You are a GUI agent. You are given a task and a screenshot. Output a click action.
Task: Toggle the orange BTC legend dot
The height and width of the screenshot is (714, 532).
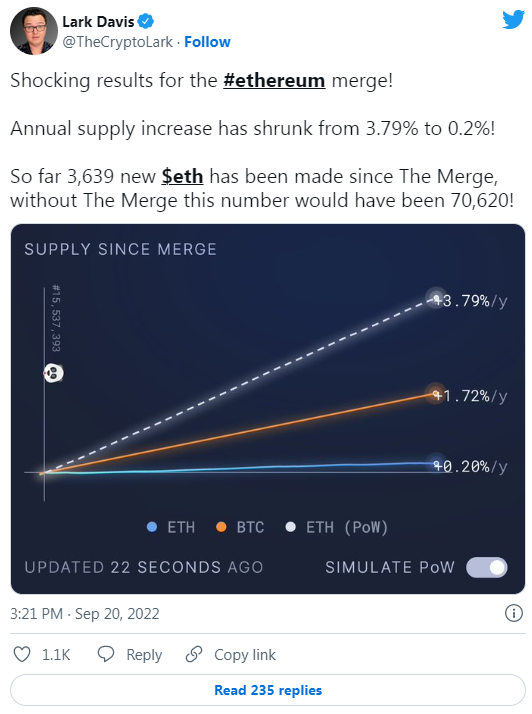pyautogui.click(x=221, y=527)
